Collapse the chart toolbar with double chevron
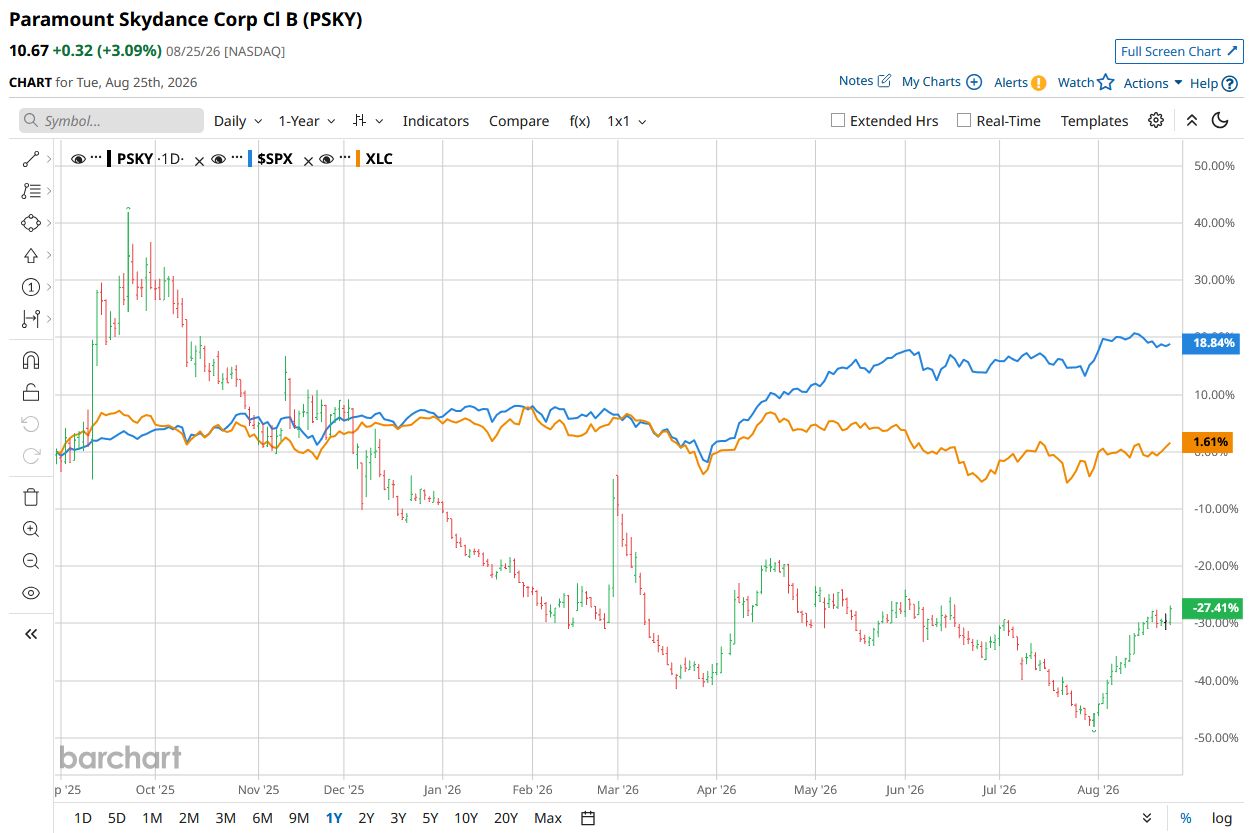 [x=1191, y=120]
